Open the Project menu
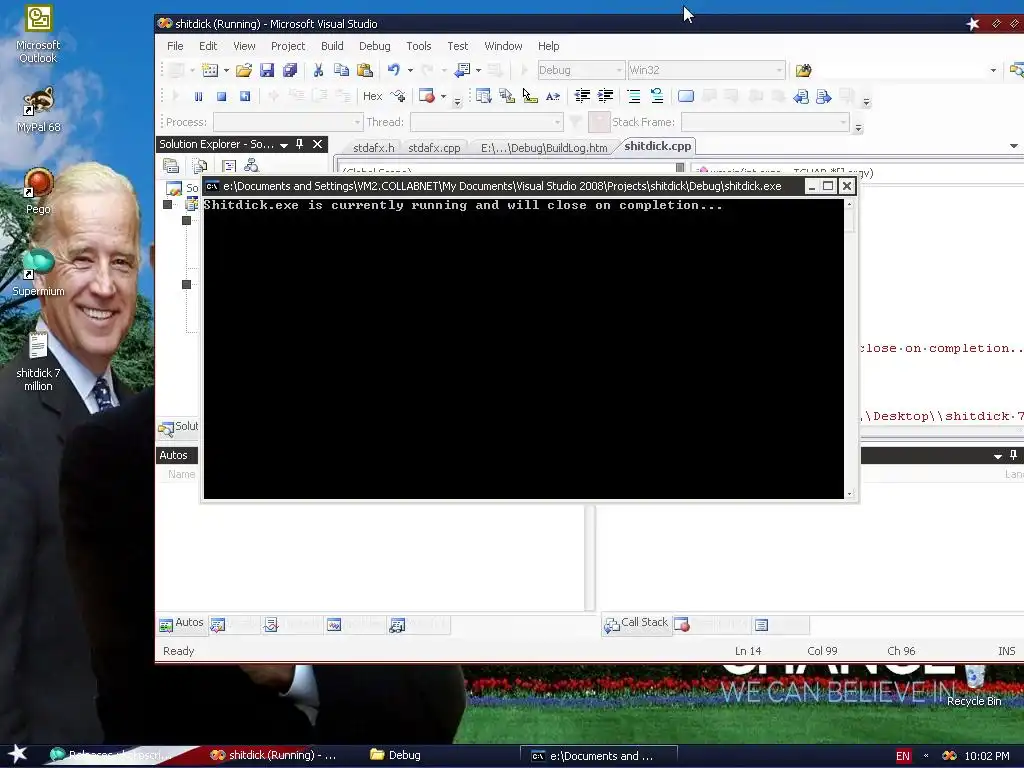The image size is (1024, 768). coord(288,46)
